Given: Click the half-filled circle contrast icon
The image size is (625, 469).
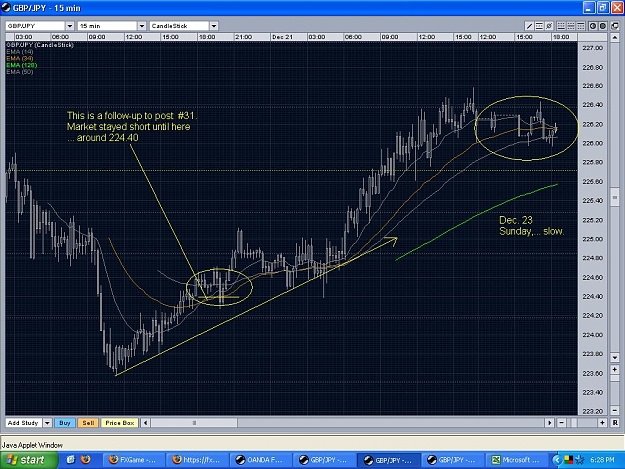Looking at the screenshot, I should pyautogui.click(x=593, y=26).
